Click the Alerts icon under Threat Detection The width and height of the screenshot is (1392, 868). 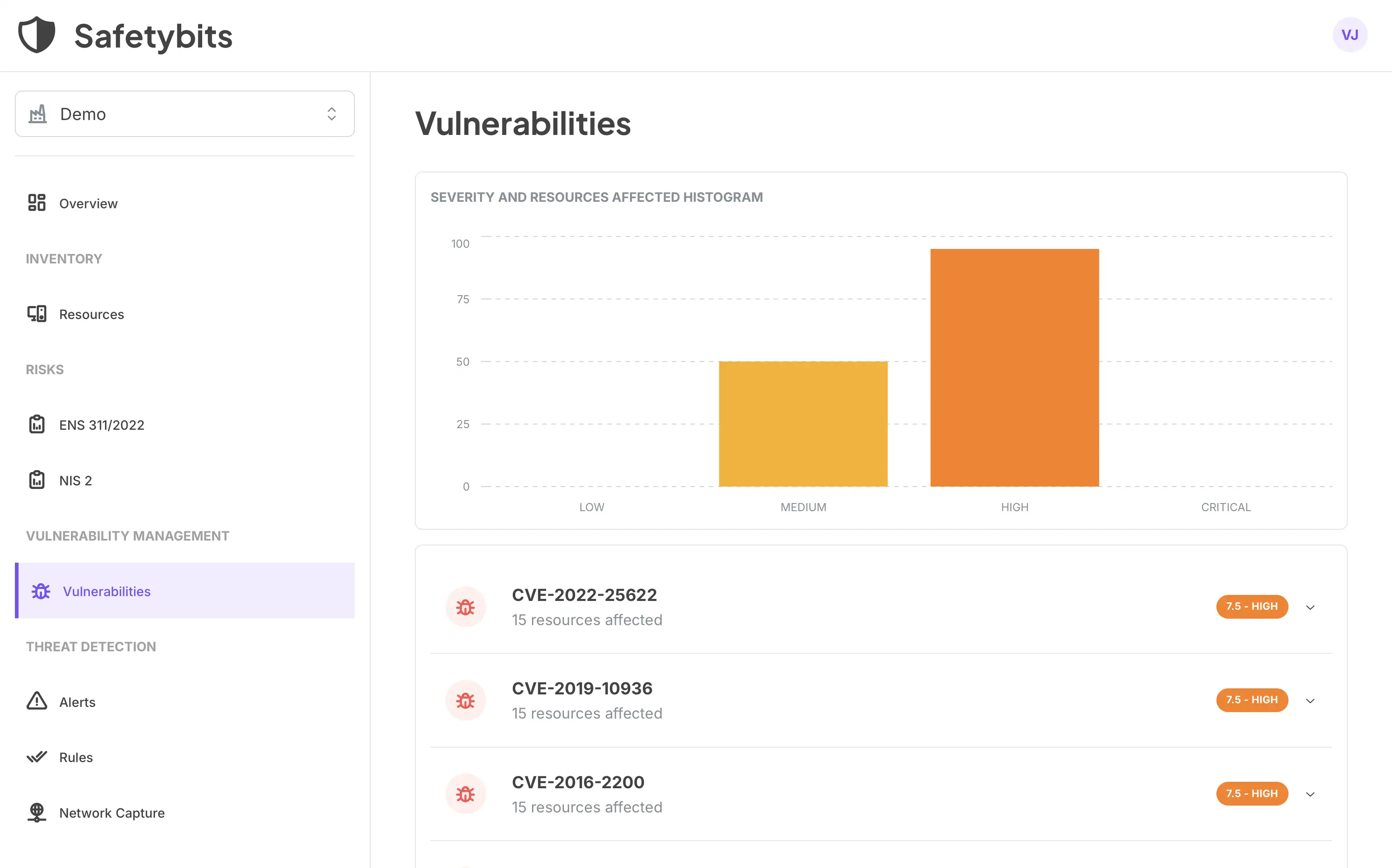click(36, 701)
